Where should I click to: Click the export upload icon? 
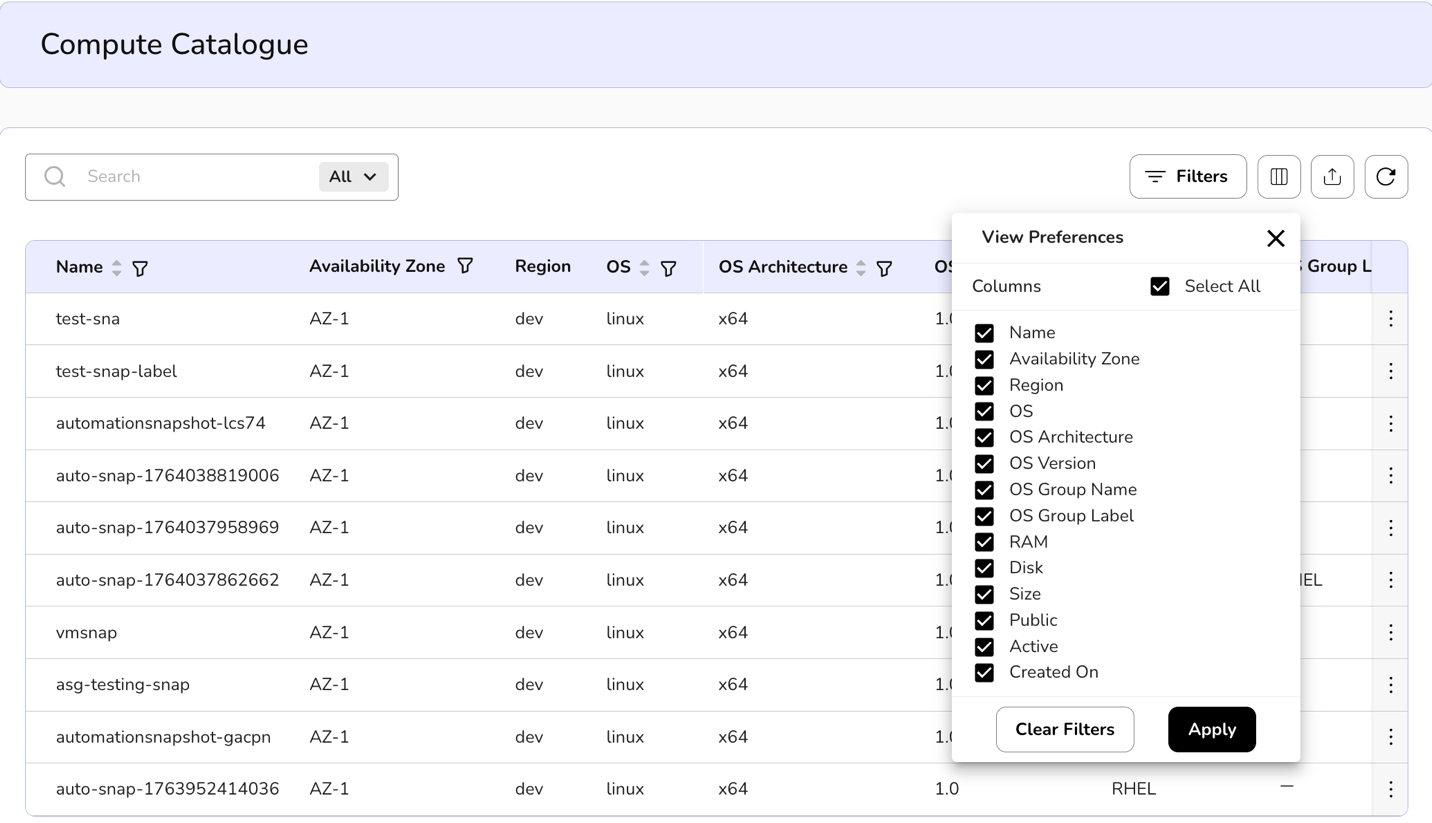(1332, 177)
